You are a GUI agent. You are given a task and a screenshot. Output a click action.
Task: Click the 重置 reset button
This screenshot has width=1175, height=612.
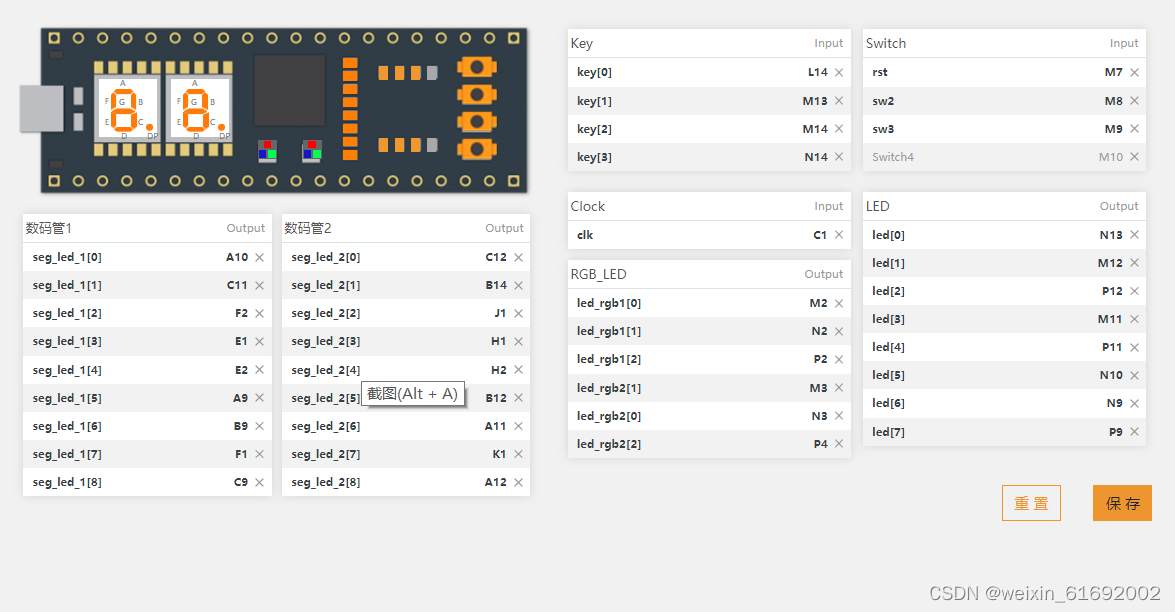point(1031,503)
